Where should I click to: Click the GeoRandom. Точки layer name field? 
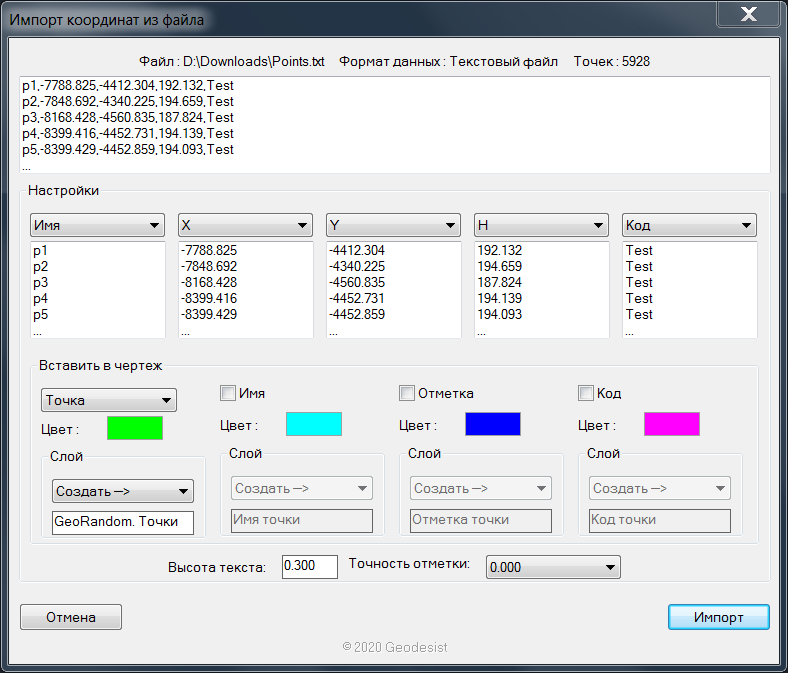coord(122,522)
